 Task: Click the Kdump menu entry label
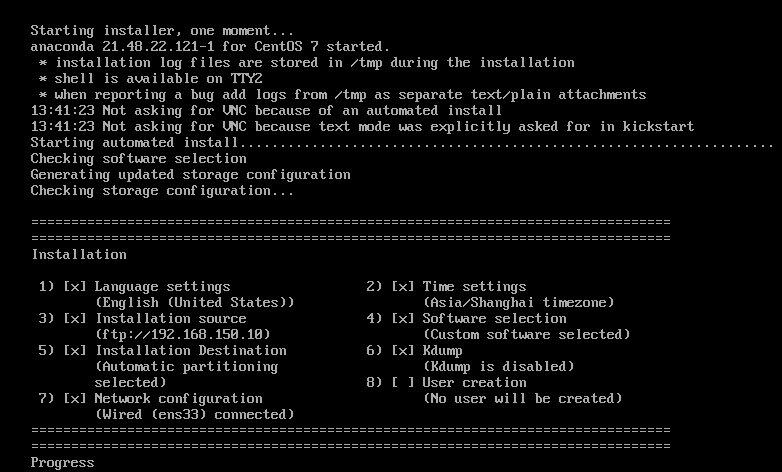tap(442, 351)
